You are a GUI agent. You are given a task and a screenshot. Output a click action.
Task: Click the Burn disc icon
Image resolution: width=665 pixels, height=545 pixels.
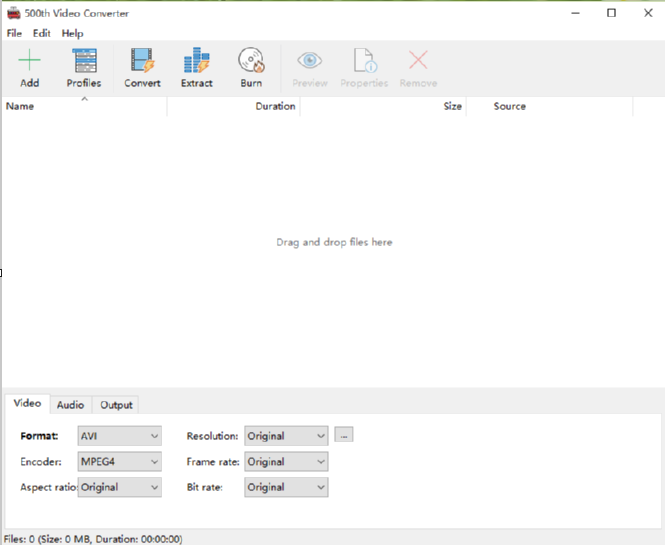pyautogui.click(x=251, y=60)
